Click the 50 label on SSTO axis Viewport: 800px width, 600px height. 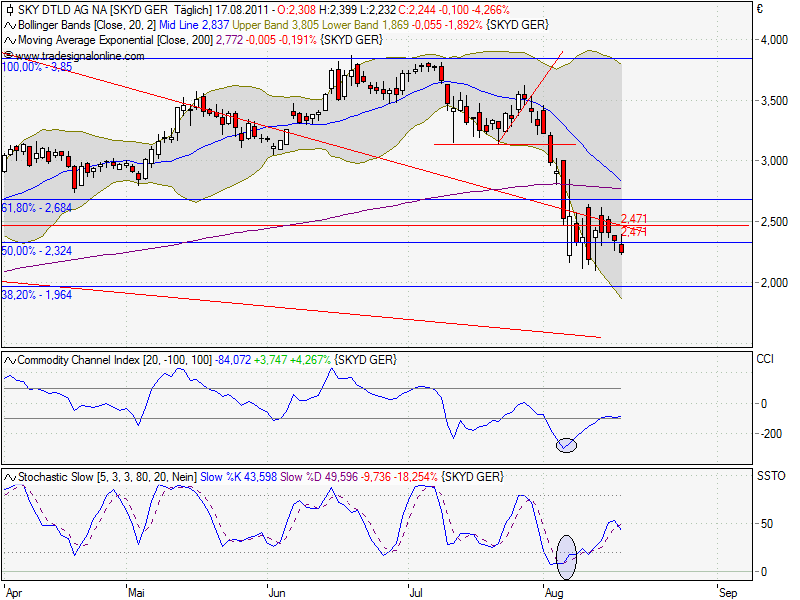coord(767,524)
